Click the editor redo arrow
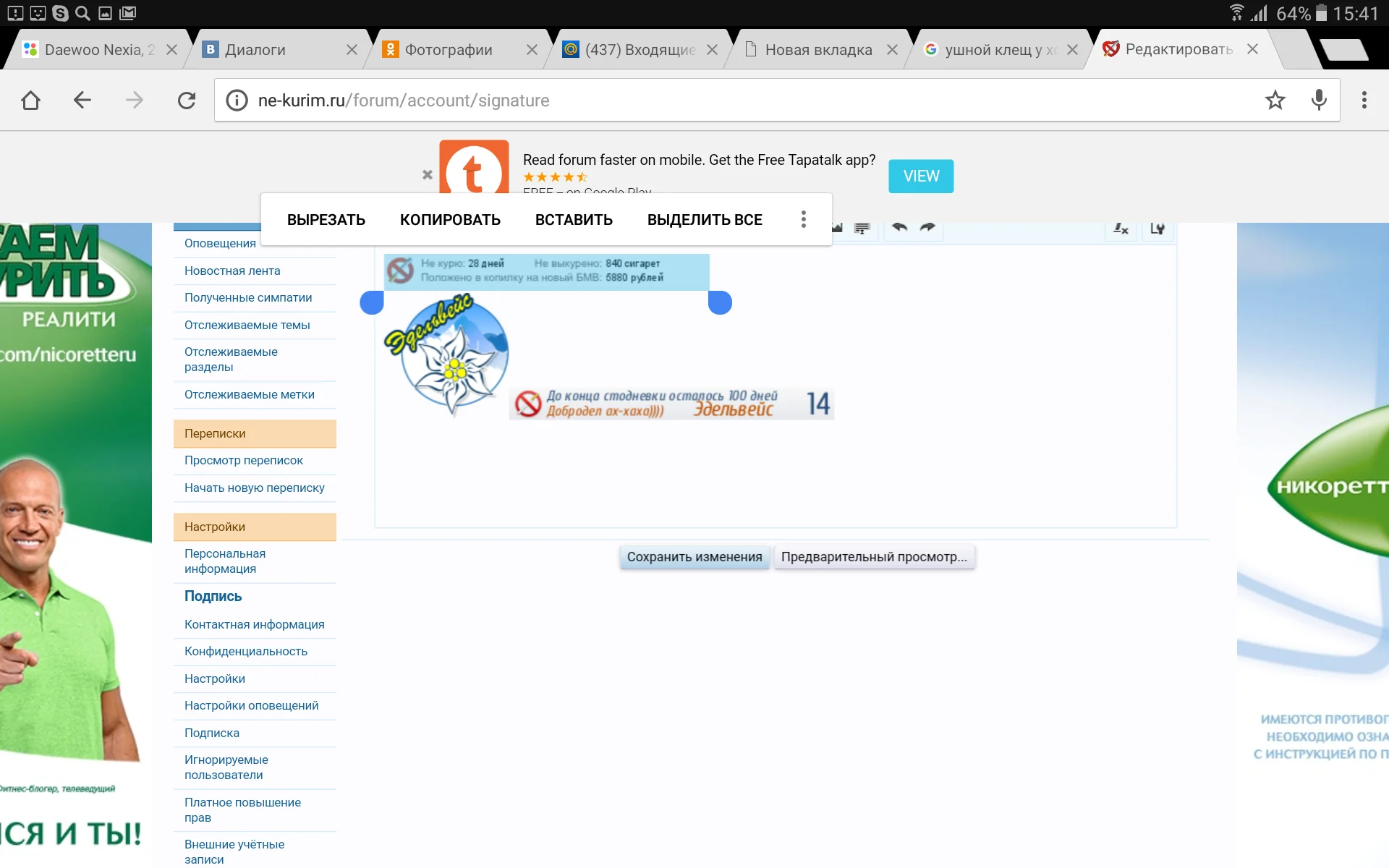This screenshot has width=1389, height=868. [927, 228]
